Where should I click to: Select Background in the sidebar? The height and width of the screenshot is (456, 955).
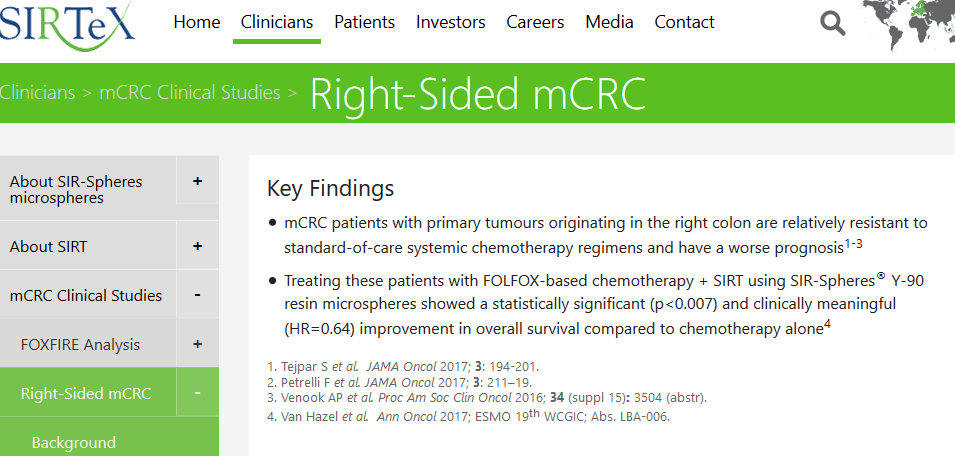74,443
